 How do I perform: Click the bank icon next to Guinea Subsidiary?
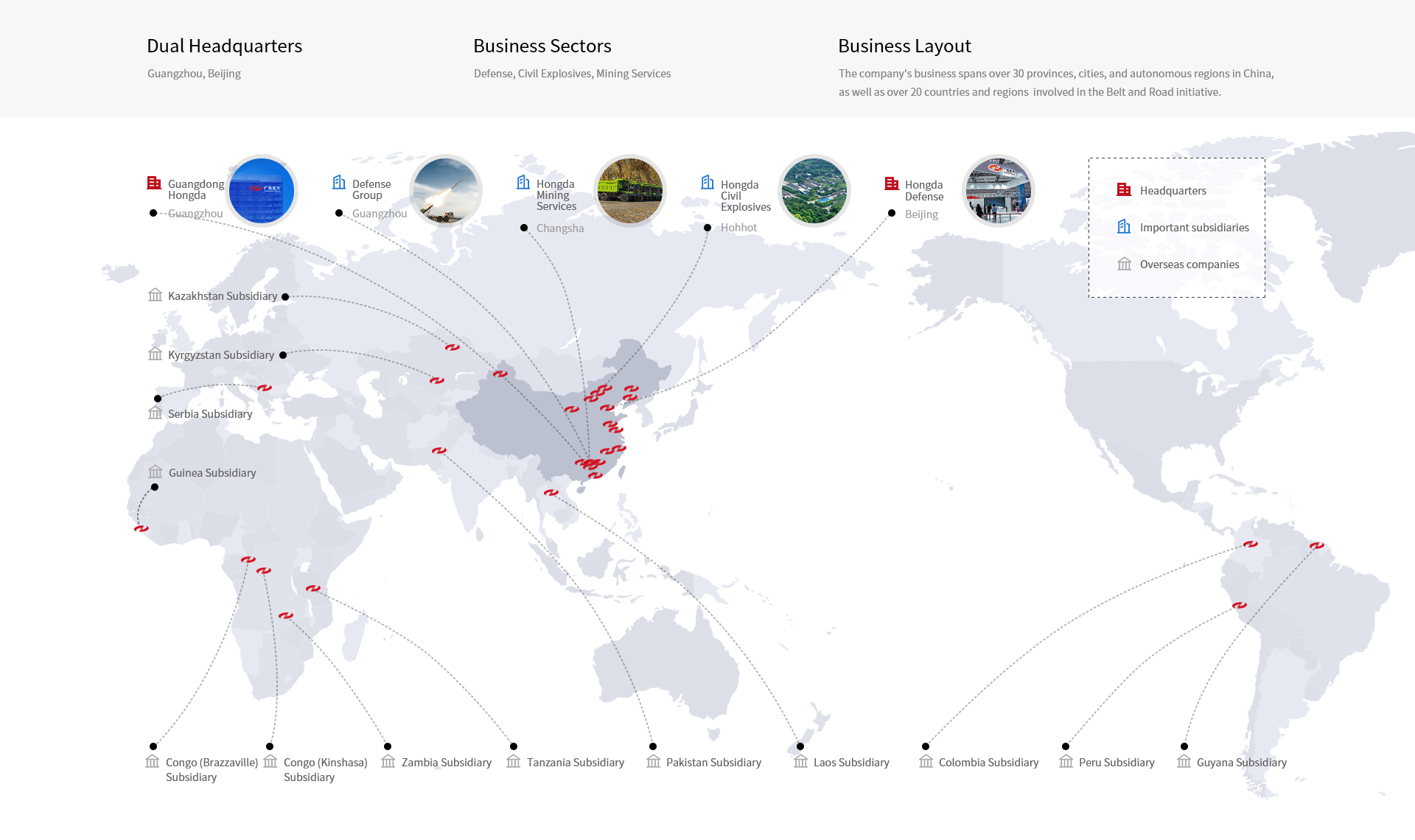155,472
